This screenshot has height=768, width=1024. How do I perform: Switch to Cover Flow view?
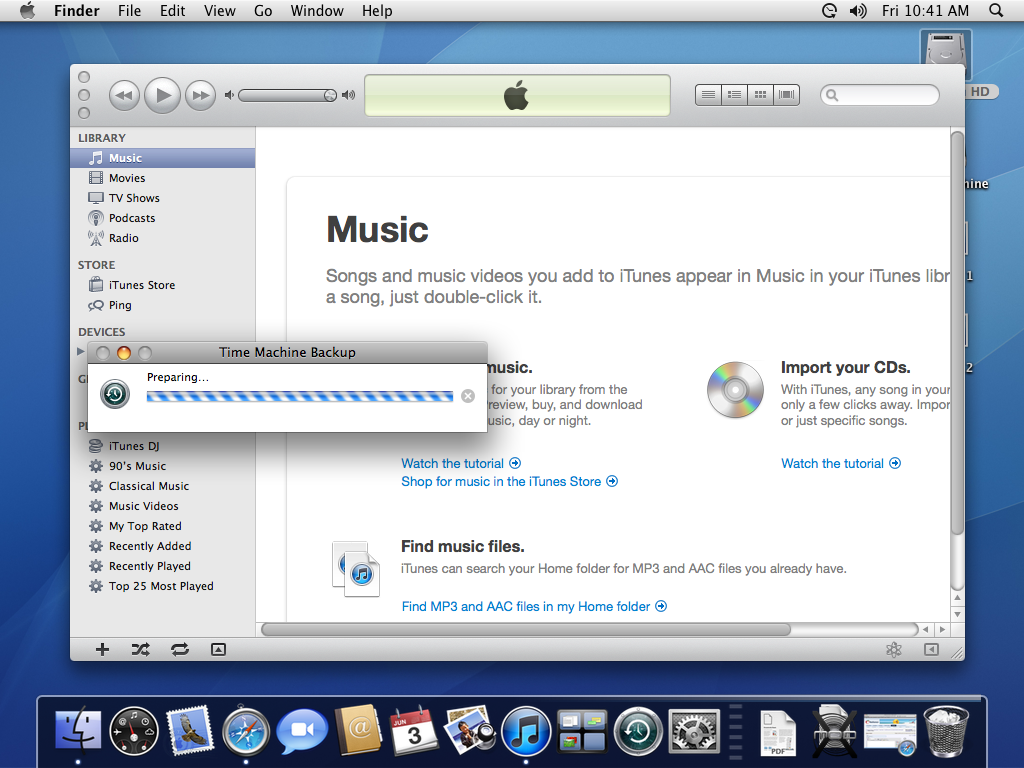(x=786, y=95)
